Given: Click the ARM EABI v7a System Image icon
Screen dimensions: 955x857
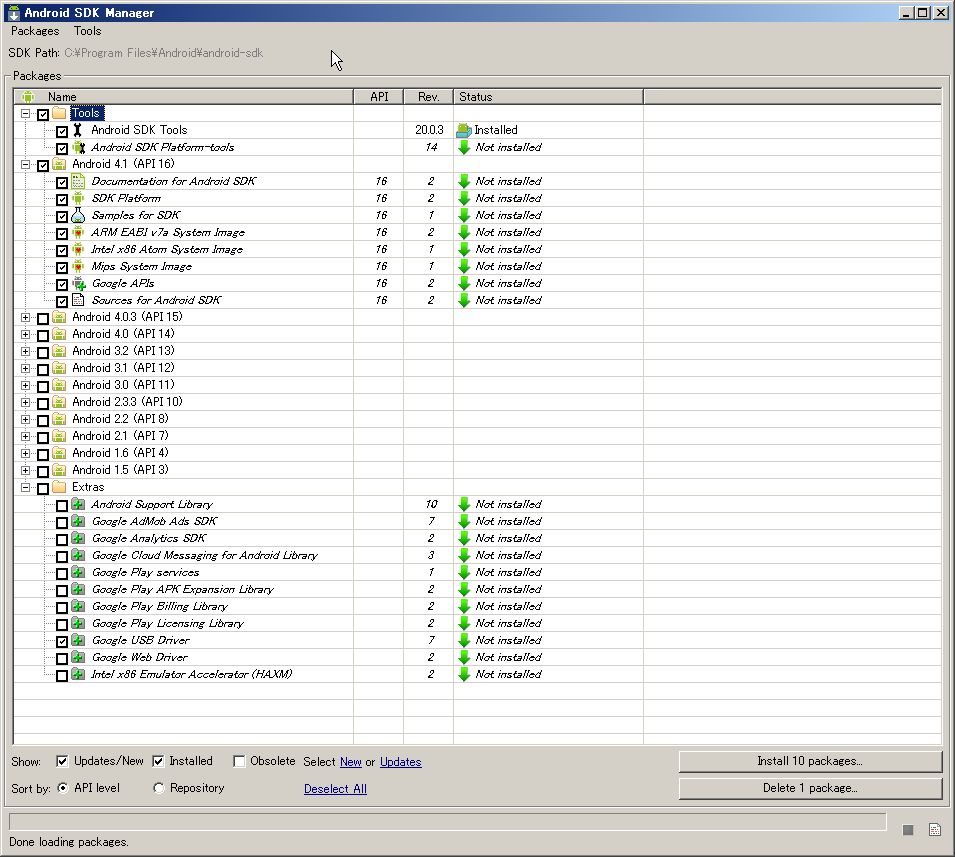Looking at the screenshot, I should coord(78,232).
